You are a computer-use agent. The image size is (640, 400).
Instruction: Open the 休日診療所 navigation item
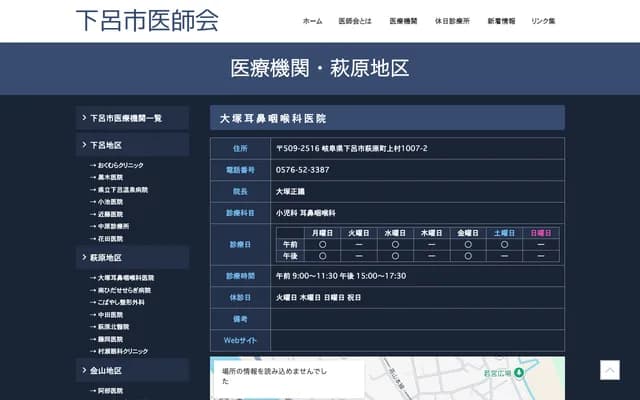click(x=452, y=21)
